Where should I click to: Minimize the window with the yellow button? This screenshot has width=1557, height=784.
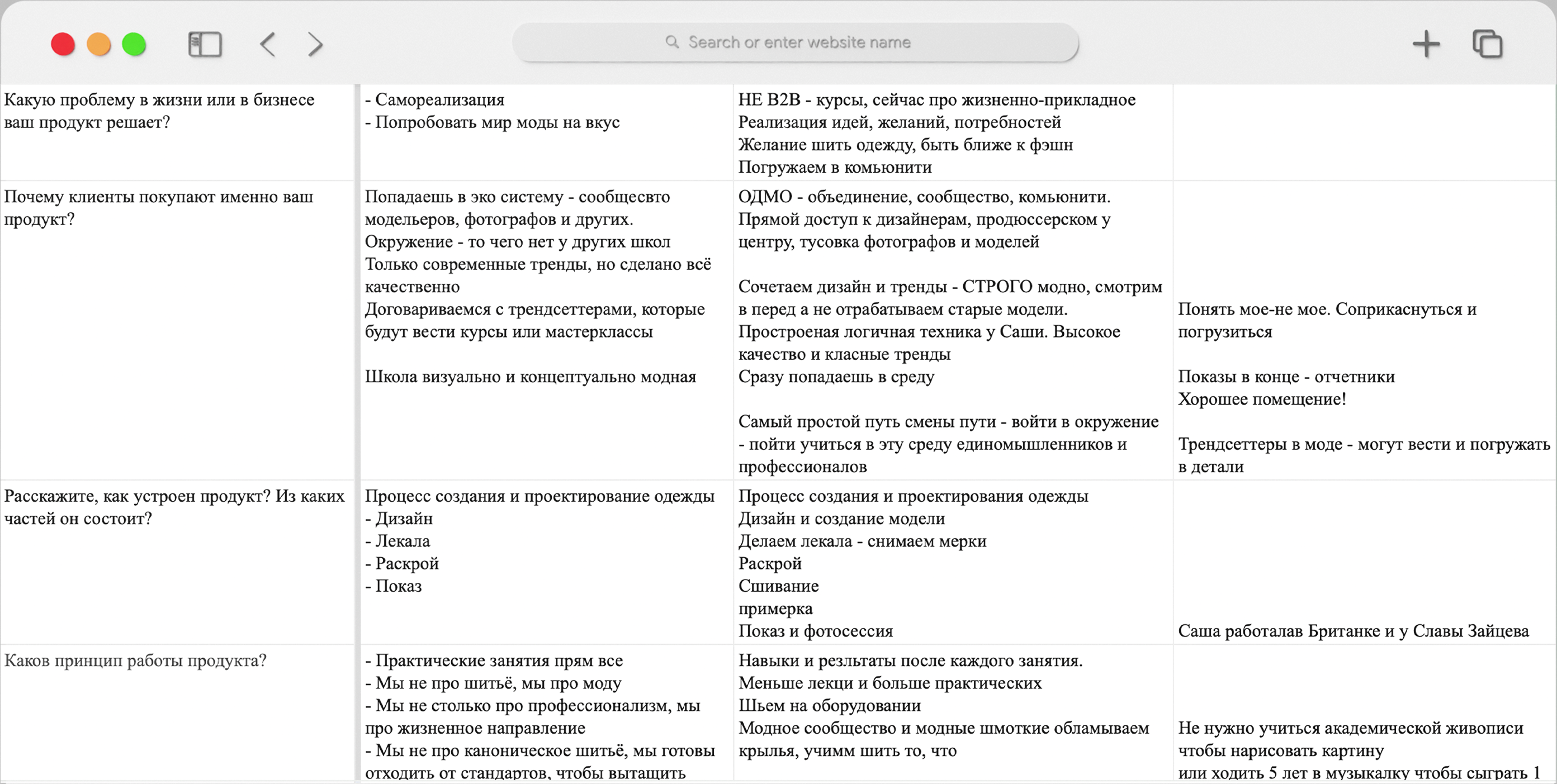point(98,44)
